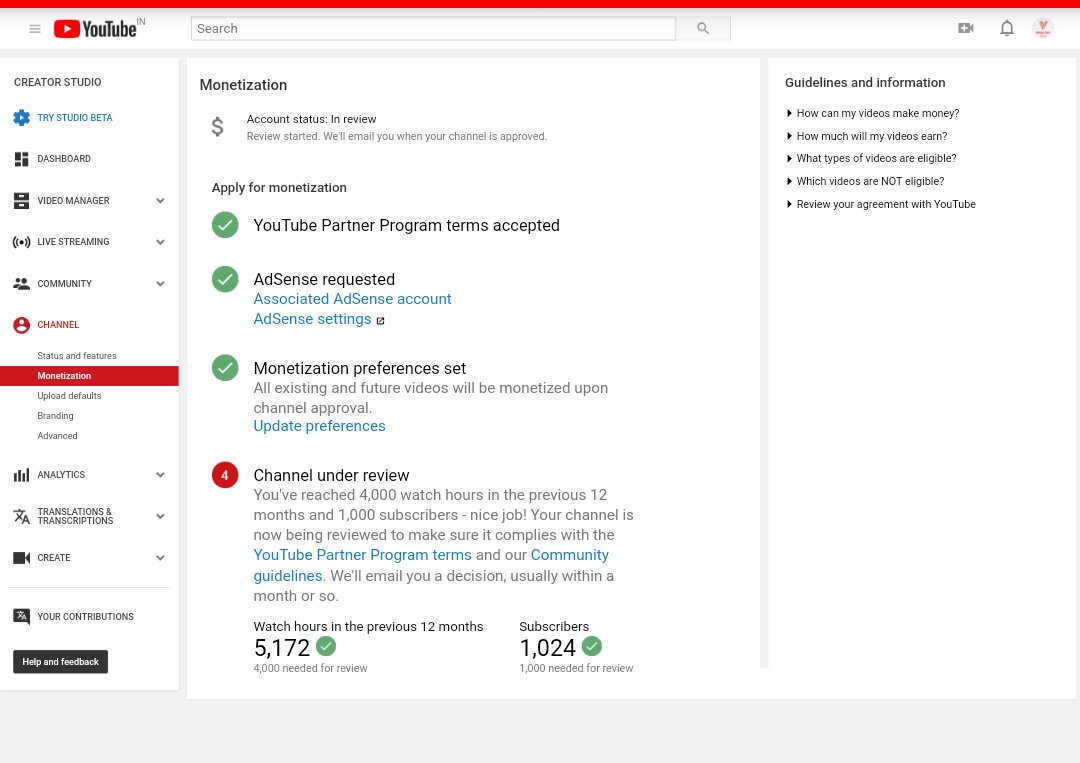Click the red step 4 circle
1080x763 pixels.
(225, 474)
